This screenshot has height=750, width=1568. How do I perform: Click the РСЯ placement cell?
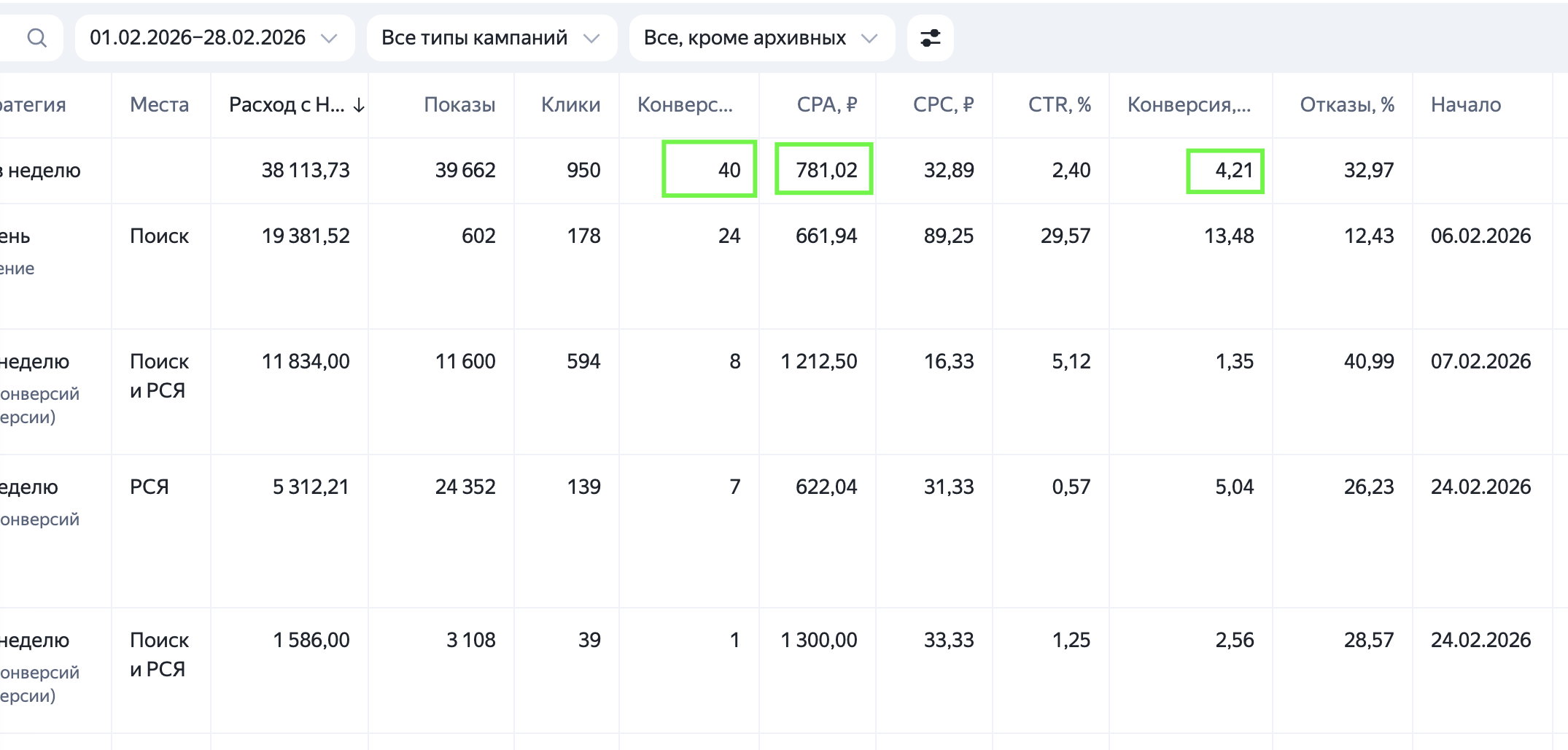pos(150,487)
